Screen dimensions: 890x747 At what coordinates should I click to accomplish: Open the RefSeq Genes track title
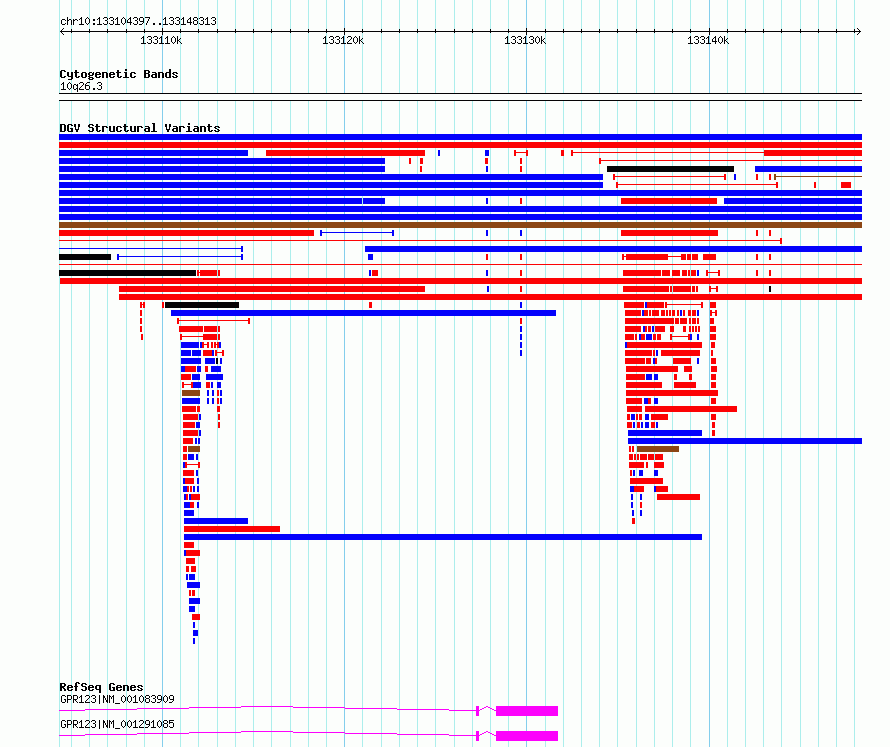point(101,687)
